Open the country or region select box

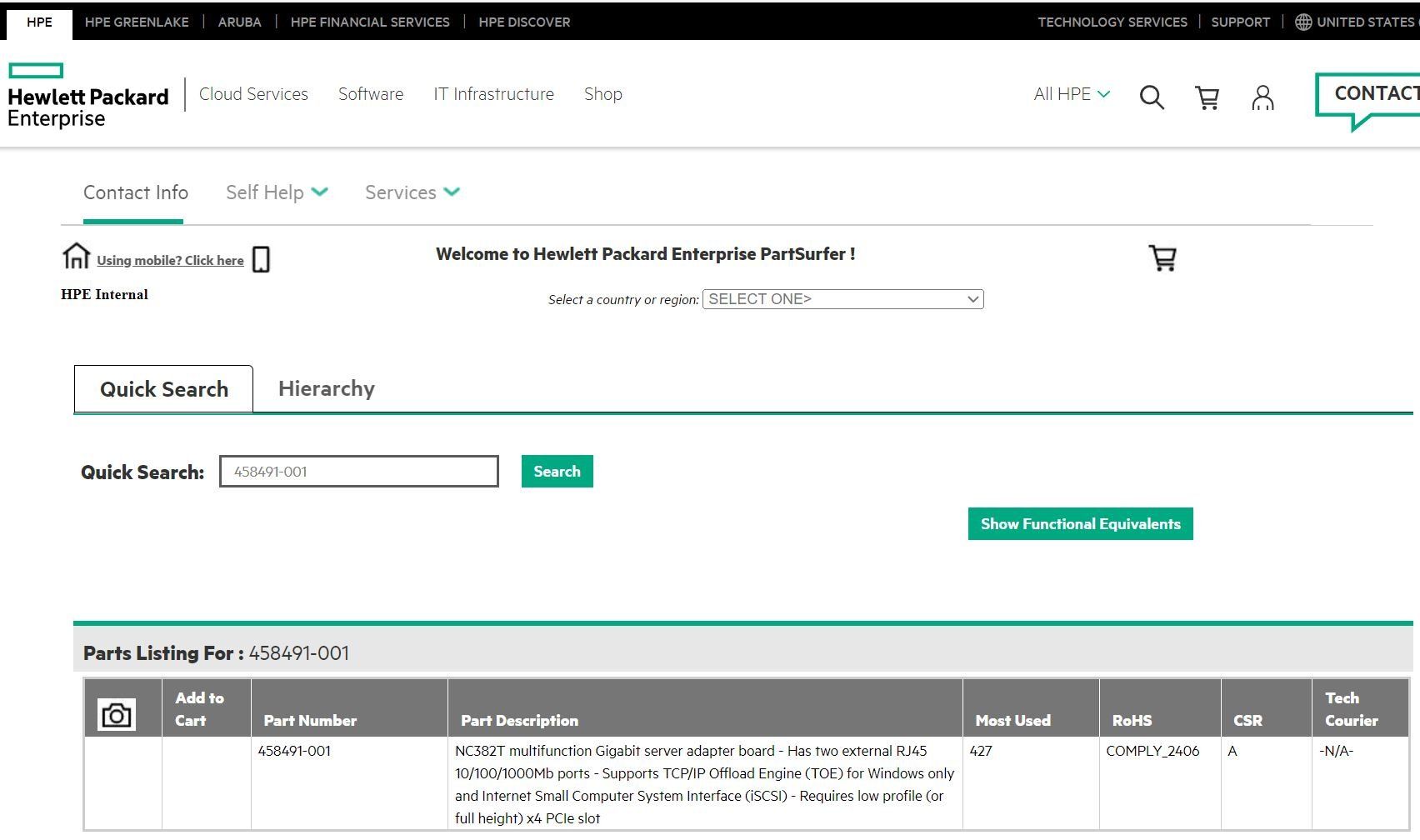click(x=842, y=299)
